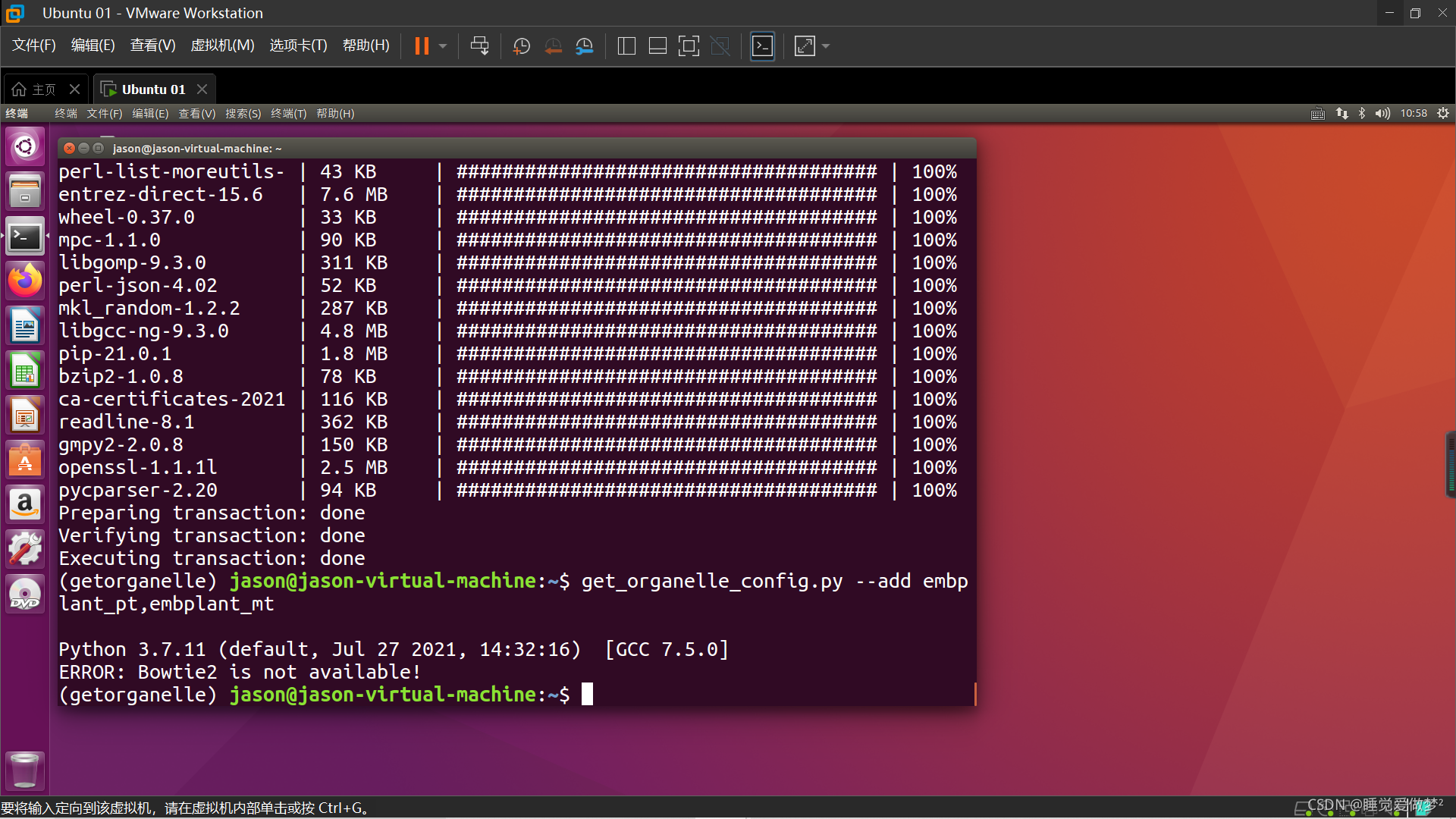The image size is (1456, 819).
Task: Open Amazon from the dock
Action: tap(25, 504)
